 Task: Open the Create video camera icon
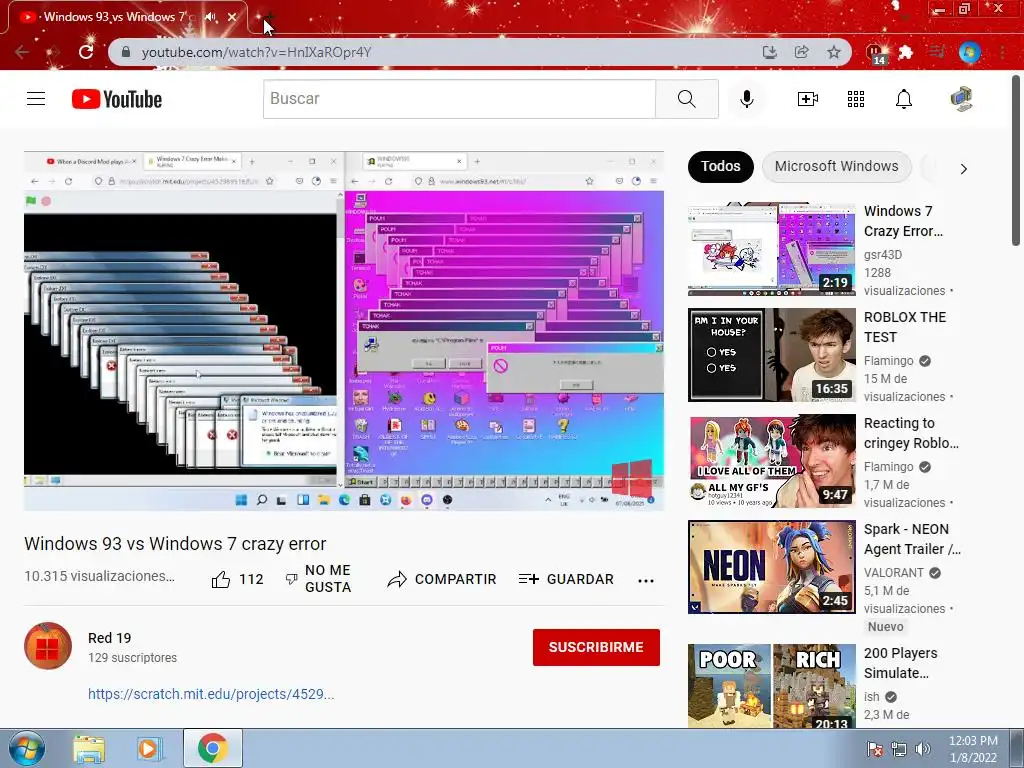(x=807, y=99)
